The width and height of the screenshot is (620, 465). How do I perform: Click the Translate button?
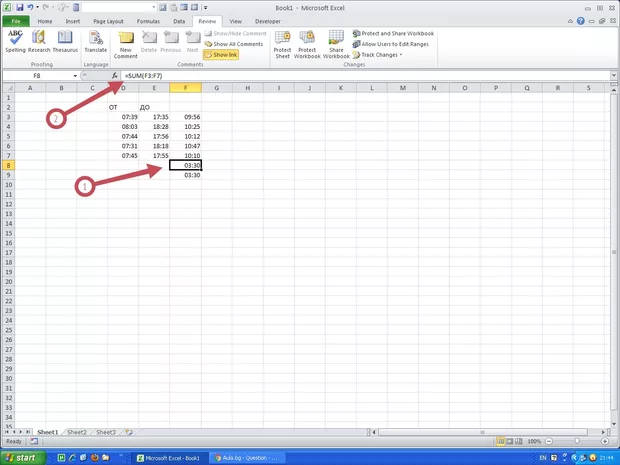(96, 42)
